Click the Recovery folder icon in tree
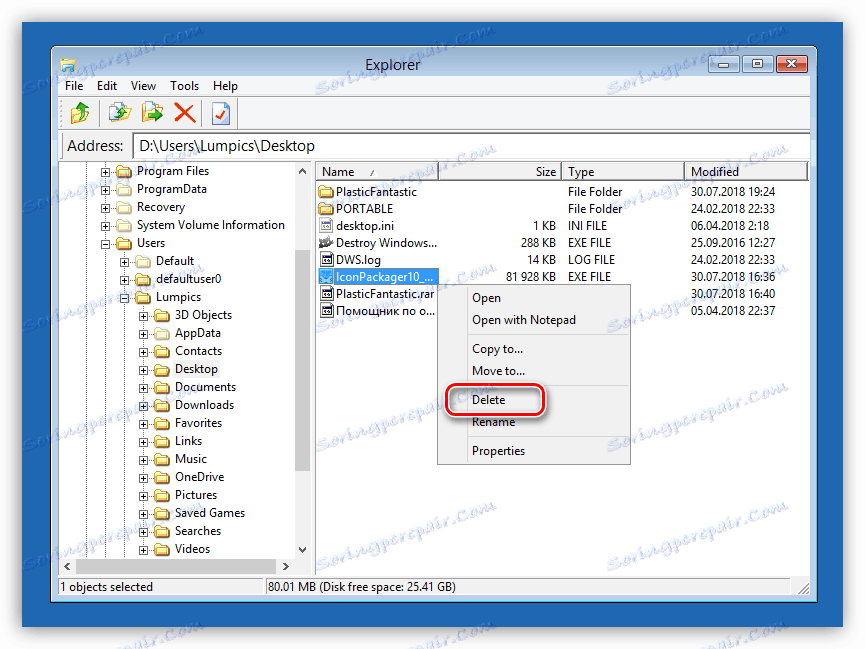This screenshot has width=865, height=649. click(x=124, y=208)
